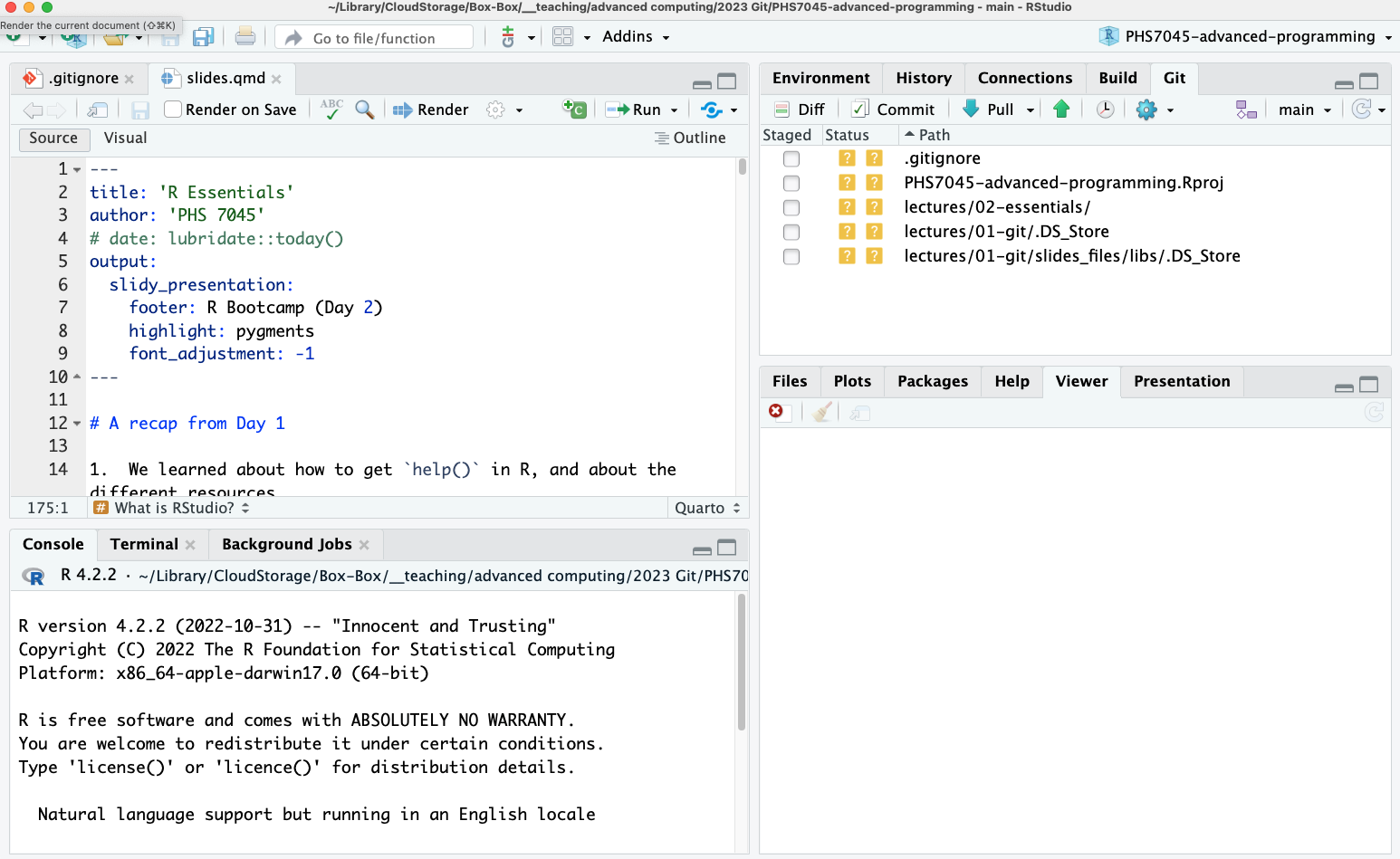Insert a new code chunk icon

point(574,110)
